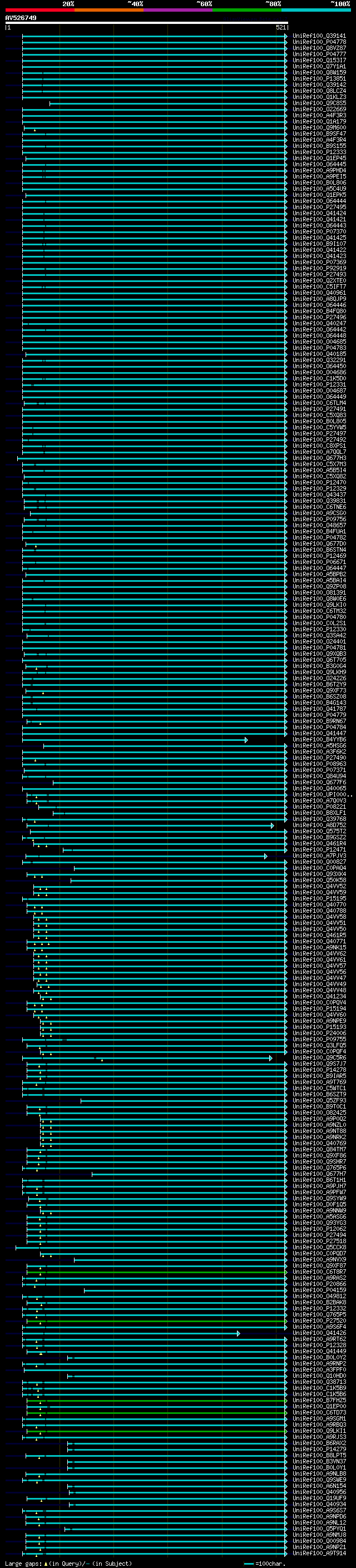Open hit UniRef100_Q5CCK8
The image size is (356, 1568).
(319, 1247)
